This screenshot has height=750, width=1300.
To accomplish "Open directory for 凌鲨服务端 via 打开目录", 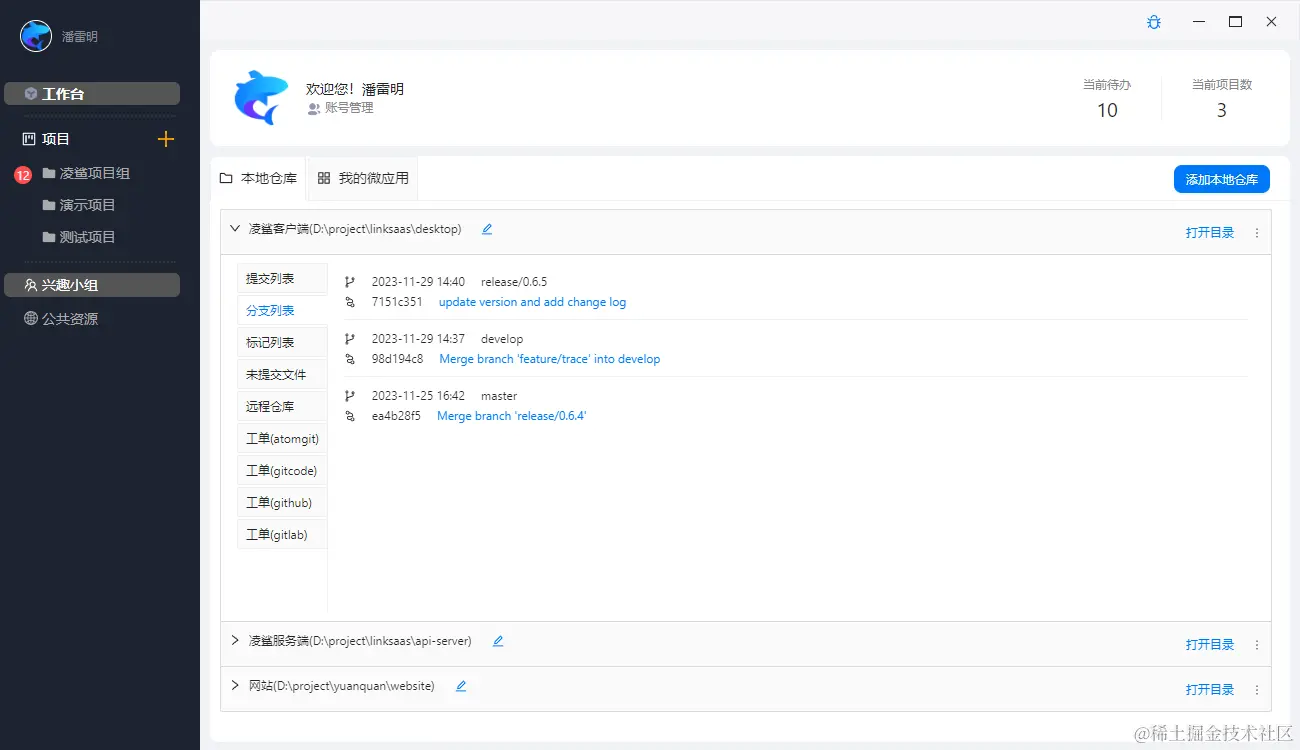I will coord(1210,645).
